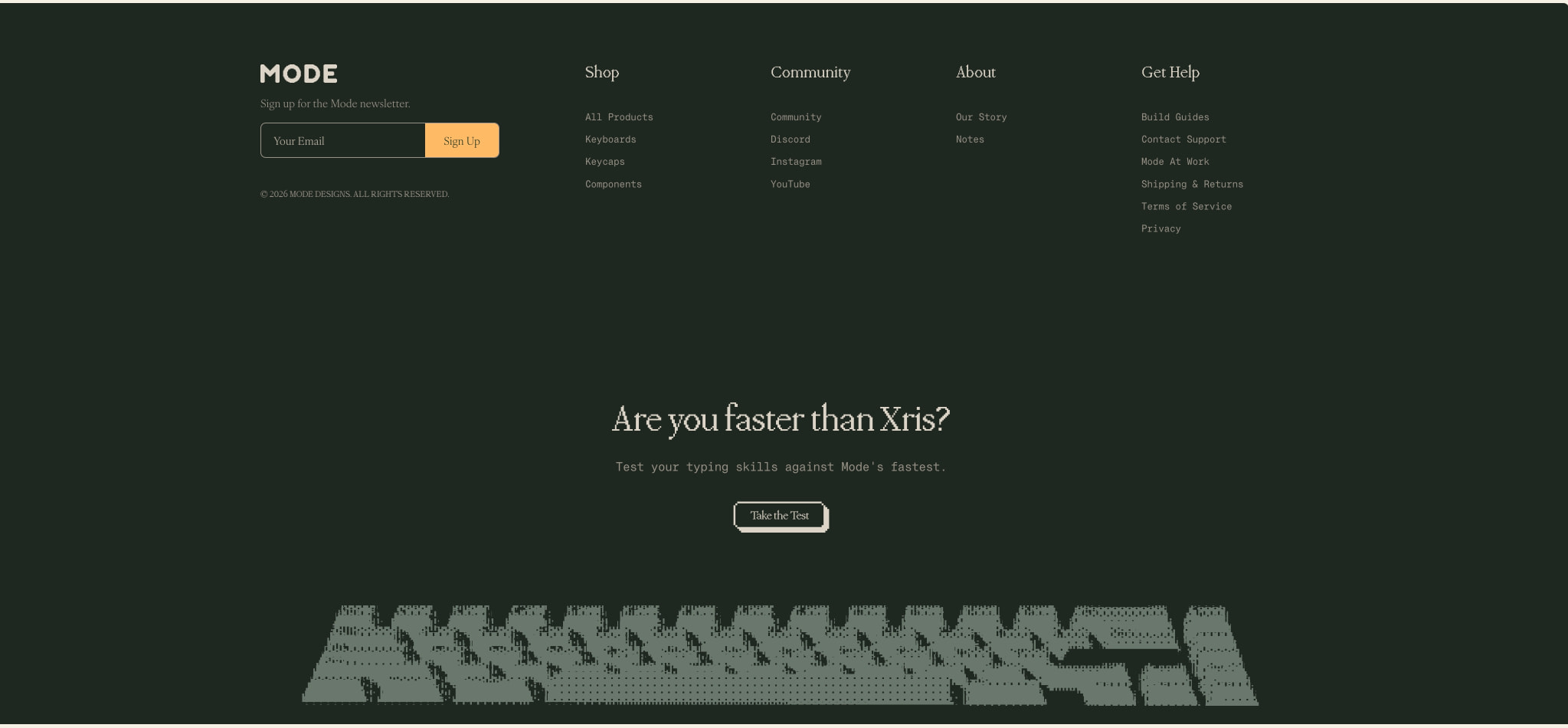Open the Notes link

coord(970,139)
